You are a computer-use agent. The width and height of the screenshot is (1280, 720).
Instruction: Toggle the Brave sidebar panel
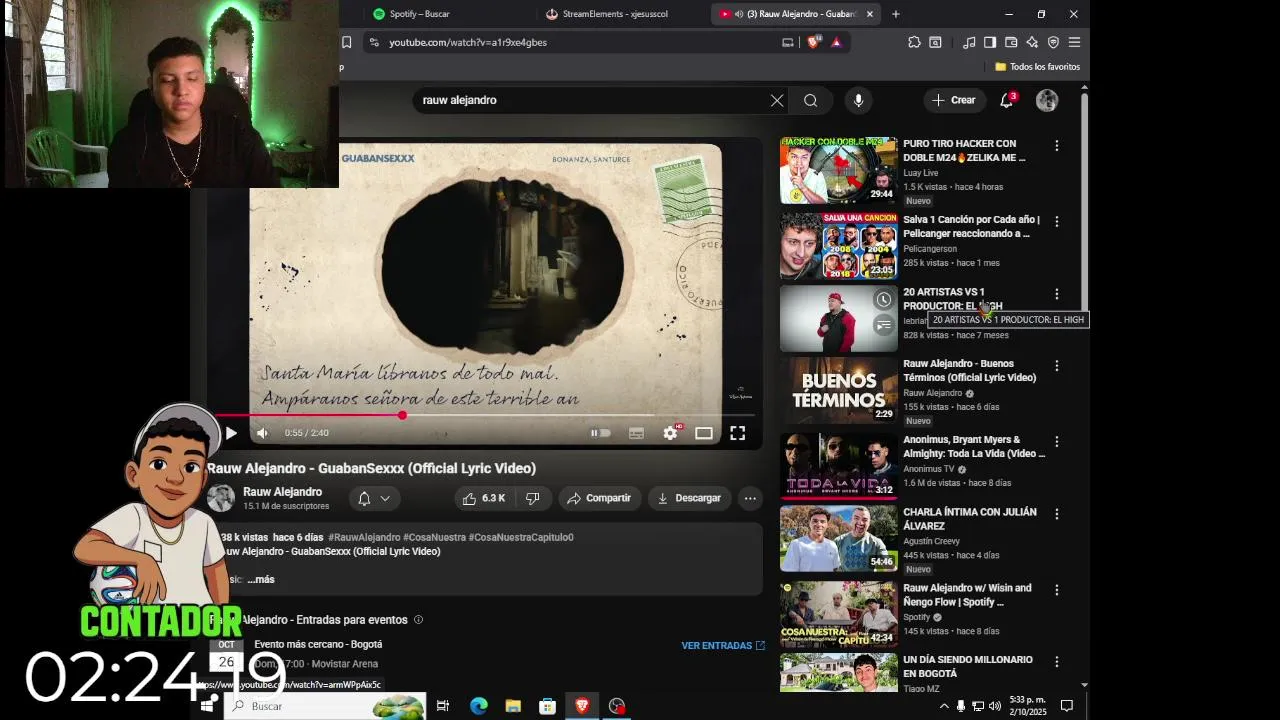[990, 42]
